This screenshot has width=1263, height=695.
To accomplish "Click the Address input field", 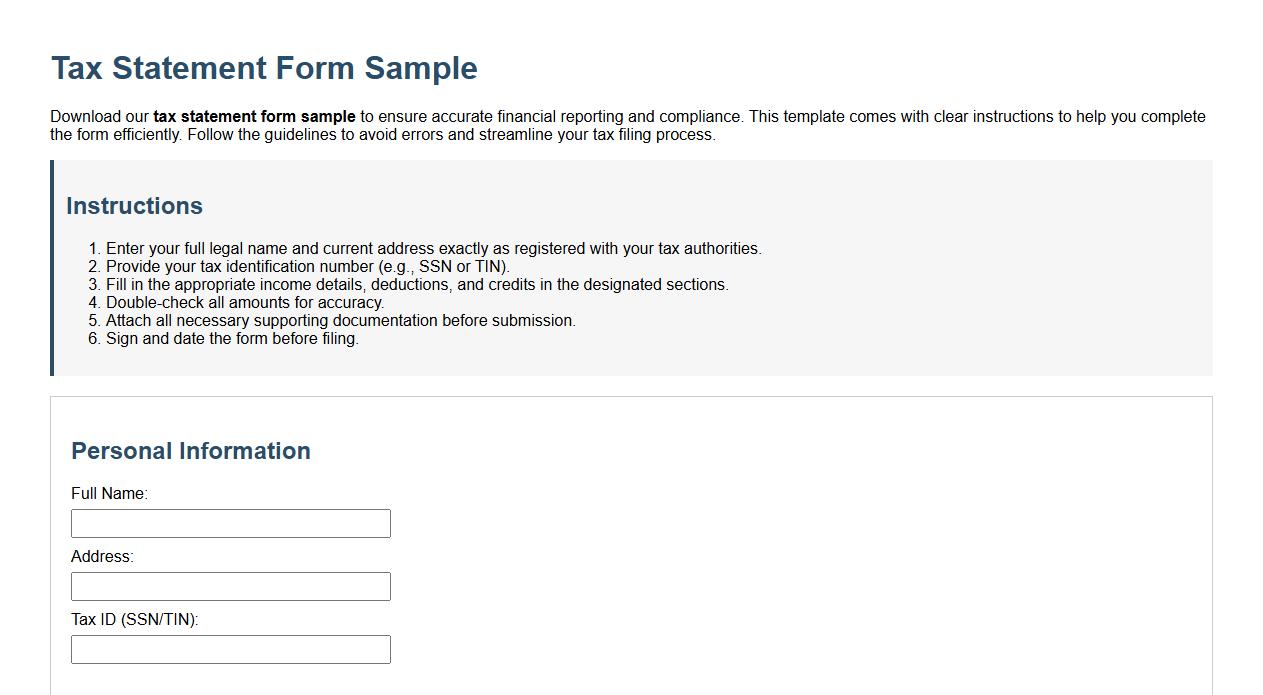I will pyautogui.click(x=230, y=586).
